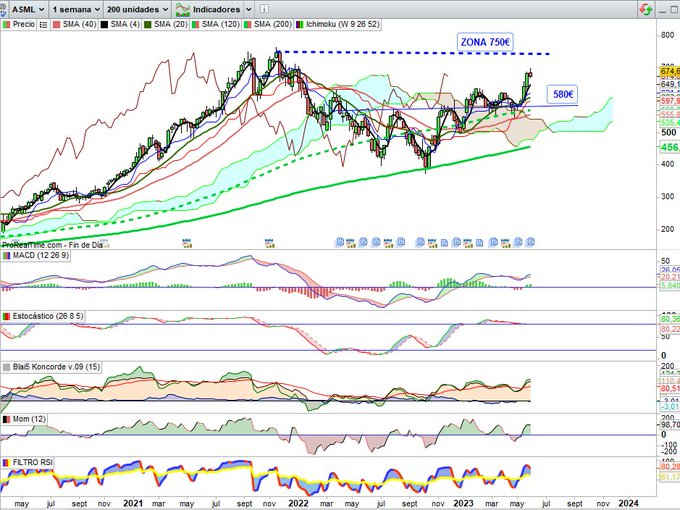This screenshot has width=680, height=510.
Task: Maximize the chart window
Action: (x=675, y=10)
